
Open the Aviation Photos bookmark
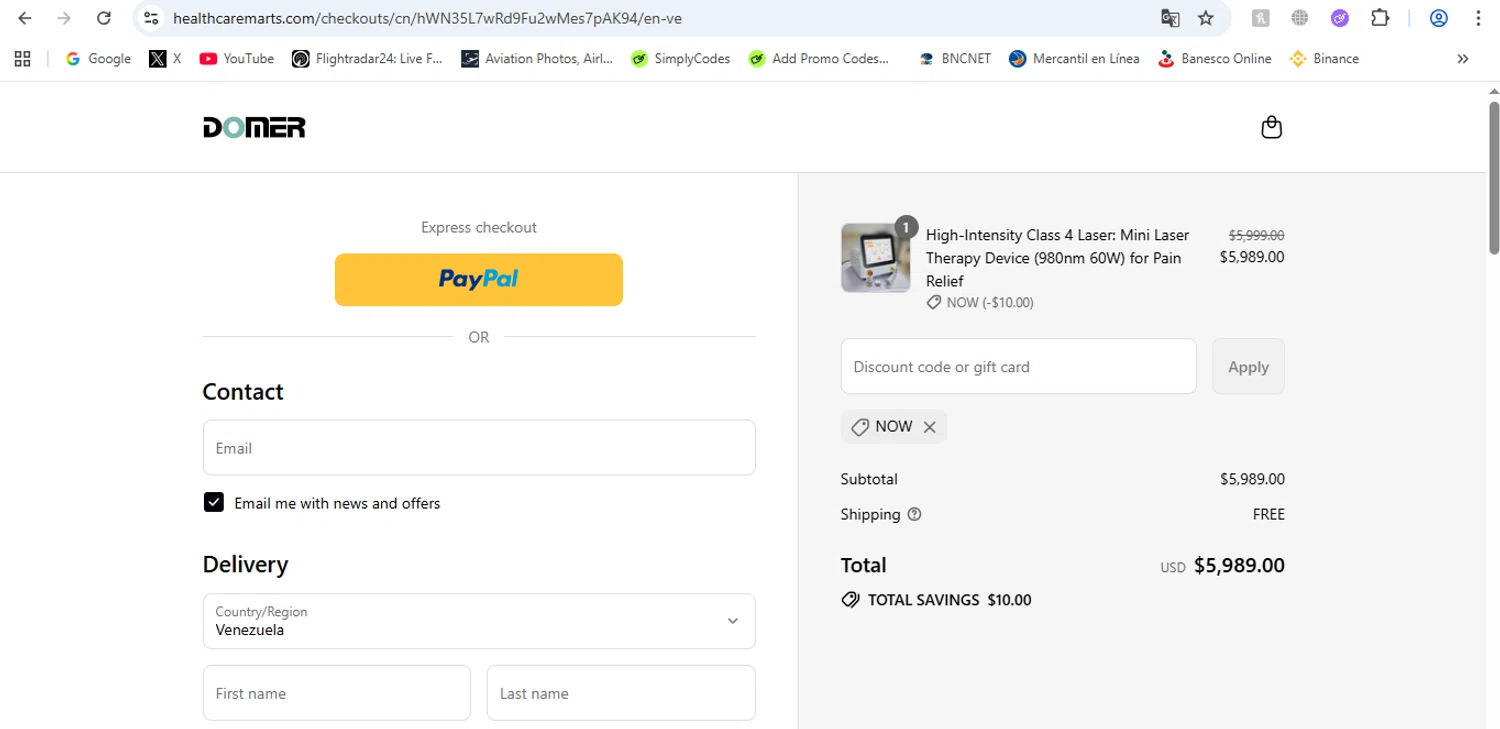pyautogui.click(x=537, y=59)
